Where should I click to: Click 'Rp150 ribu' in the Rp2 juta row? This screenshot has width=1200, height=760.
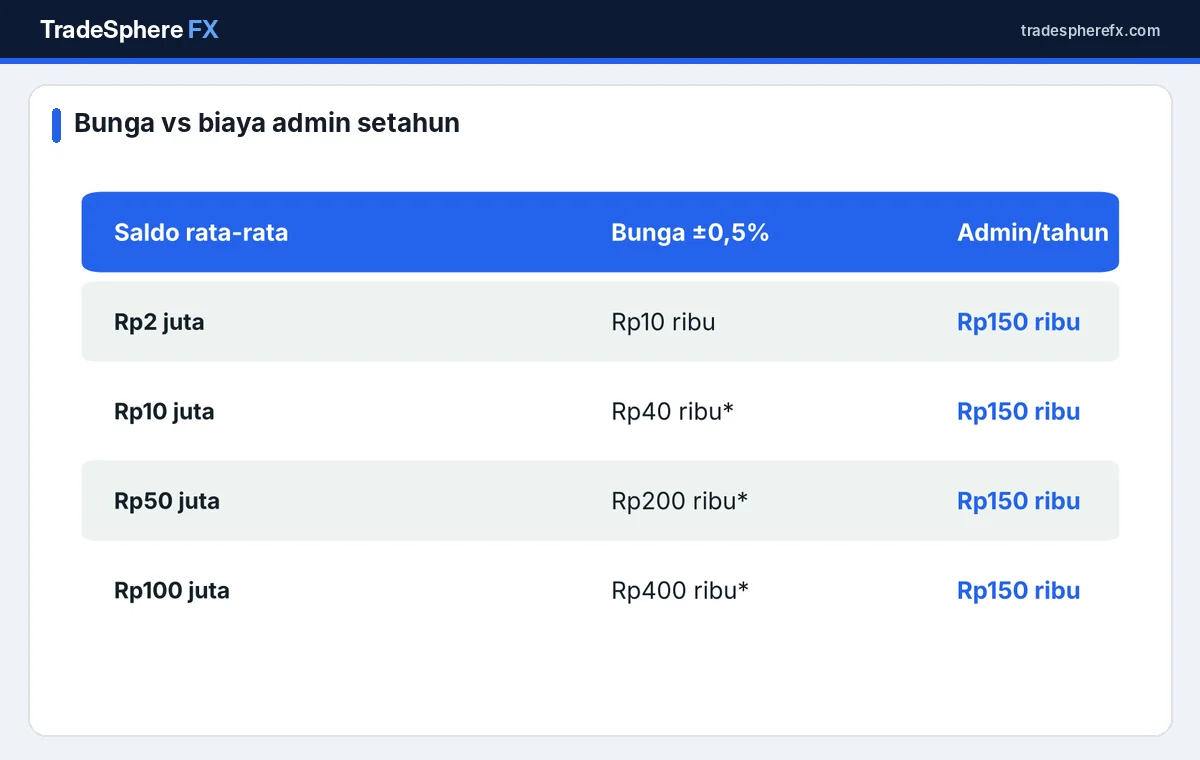pyautogui.click(x=1018, y=322)
